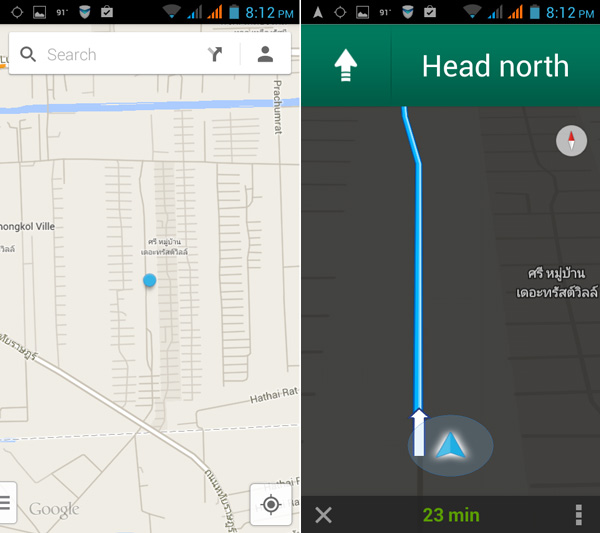This screenshot has height=533, width=600.
Task: Open the account profile icon
Action: pyautogui.click(x=265, y=54)
